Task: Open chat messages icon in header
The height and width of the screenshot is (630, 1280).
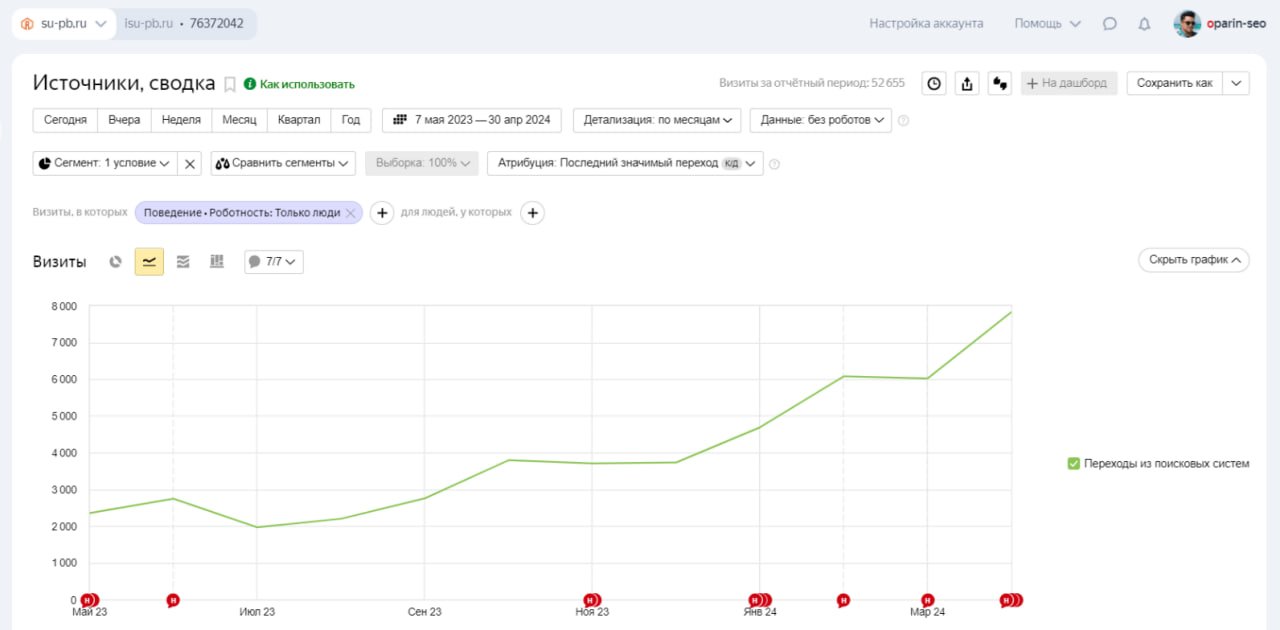Action: coord(1109,24)
